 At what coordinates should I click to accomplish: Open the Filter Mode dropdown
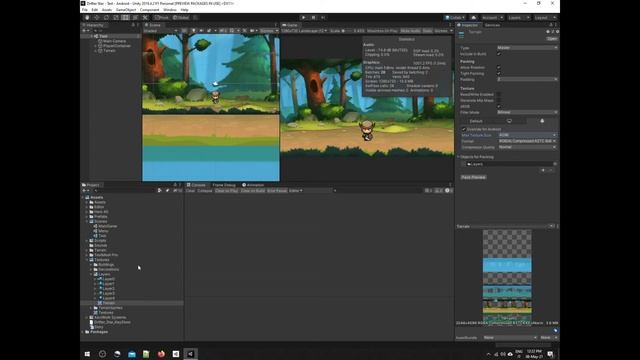[527, 112]
